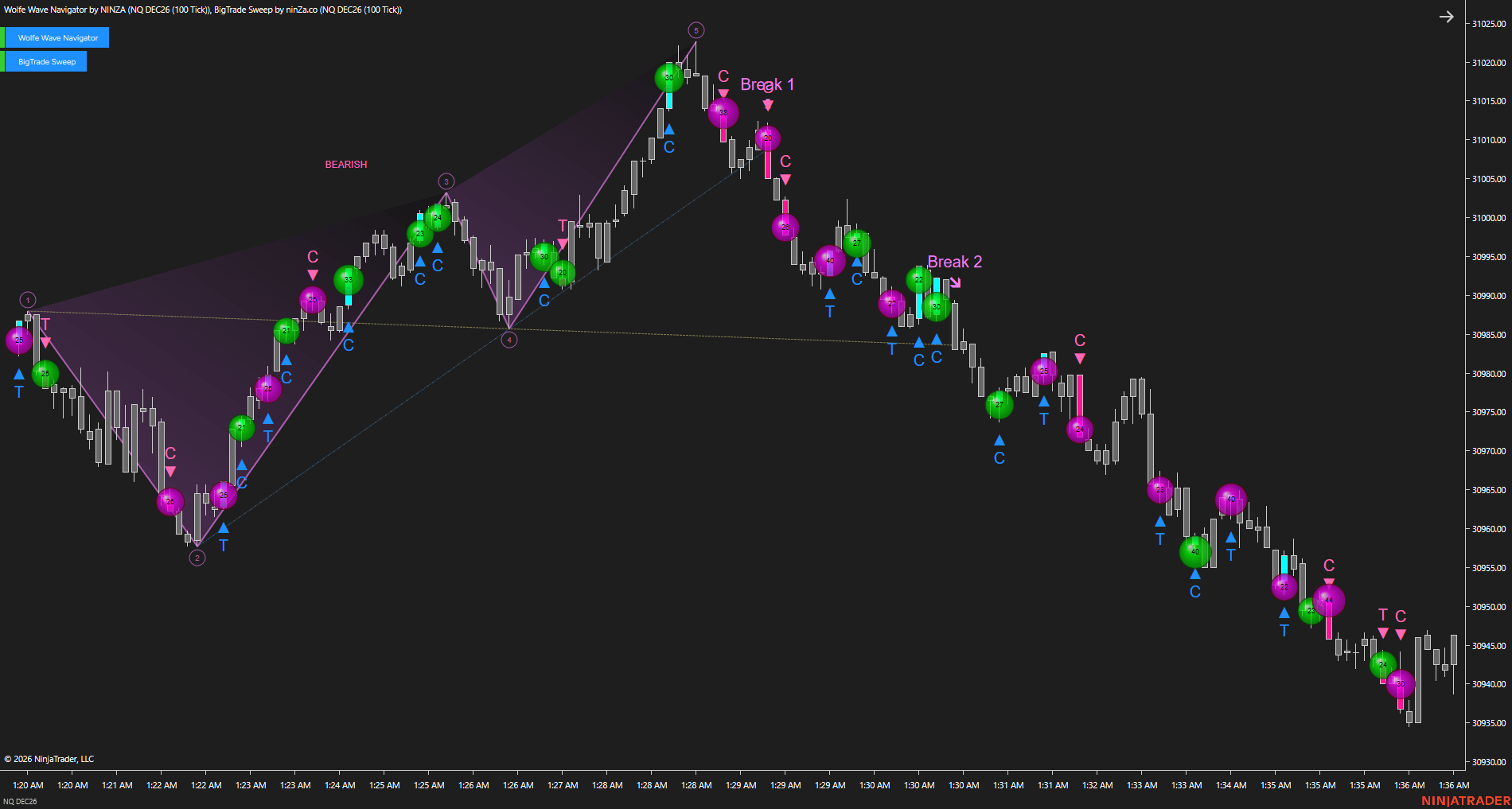Click the NinjaTrader copyright text
Image resolution: width=1512 pixels, height=809 pixels.
point(49,759)
